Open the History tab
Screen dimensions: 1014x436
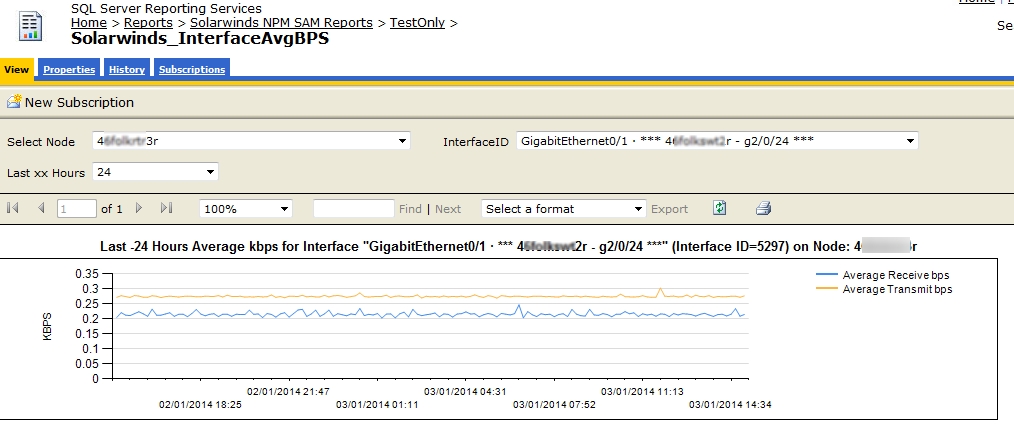[127, 70]
